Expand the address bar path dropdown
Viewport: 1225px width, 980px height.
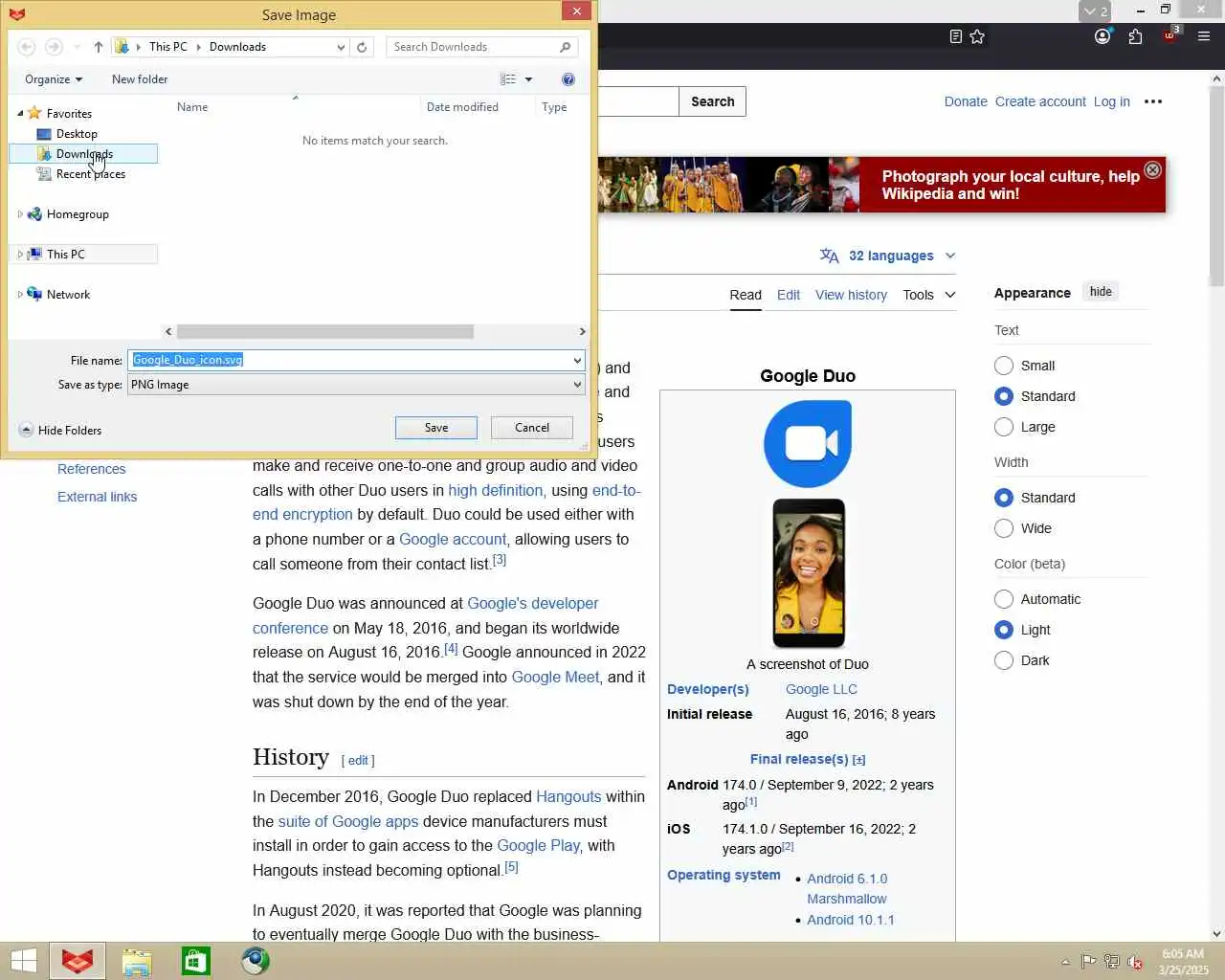coord(341,47)
